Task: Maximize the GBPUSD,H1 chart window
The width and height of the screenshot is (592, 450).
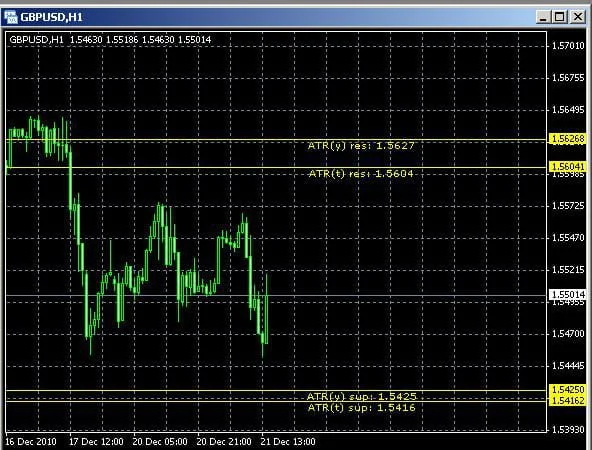Action: 560,17
